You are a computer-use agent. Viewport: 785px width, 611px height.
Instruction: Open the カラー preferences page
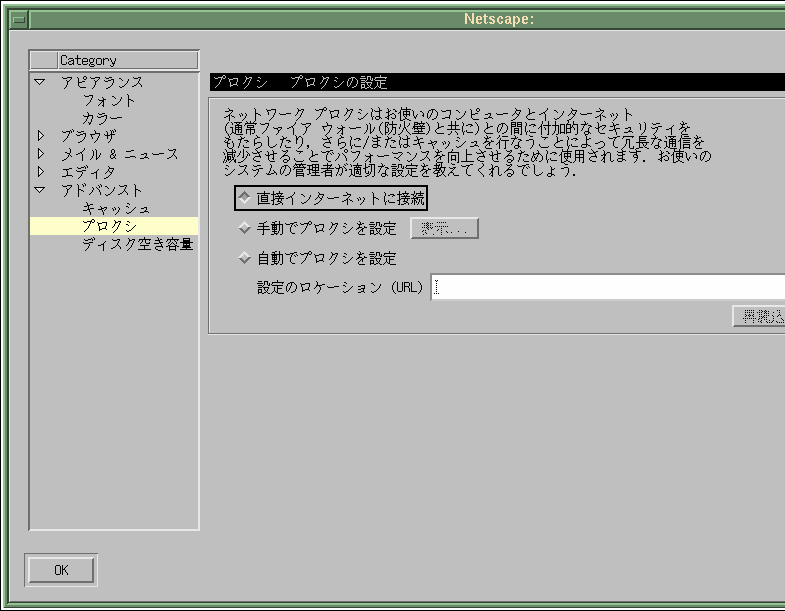pyautogui.click(x=102, y=118)
